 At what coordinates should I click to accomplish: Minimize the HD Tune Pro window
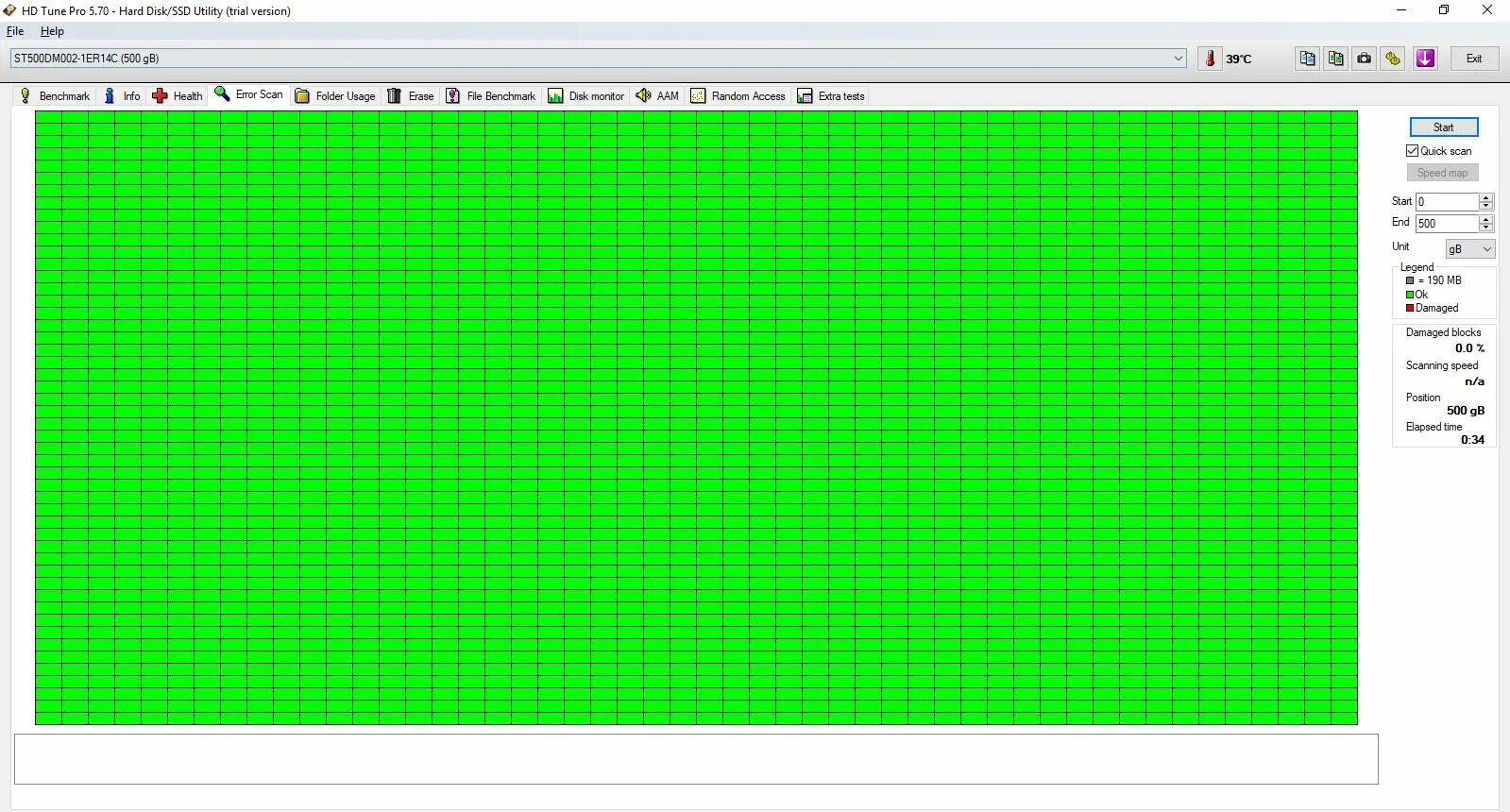pyautogui.click(x=1401, y=10)
